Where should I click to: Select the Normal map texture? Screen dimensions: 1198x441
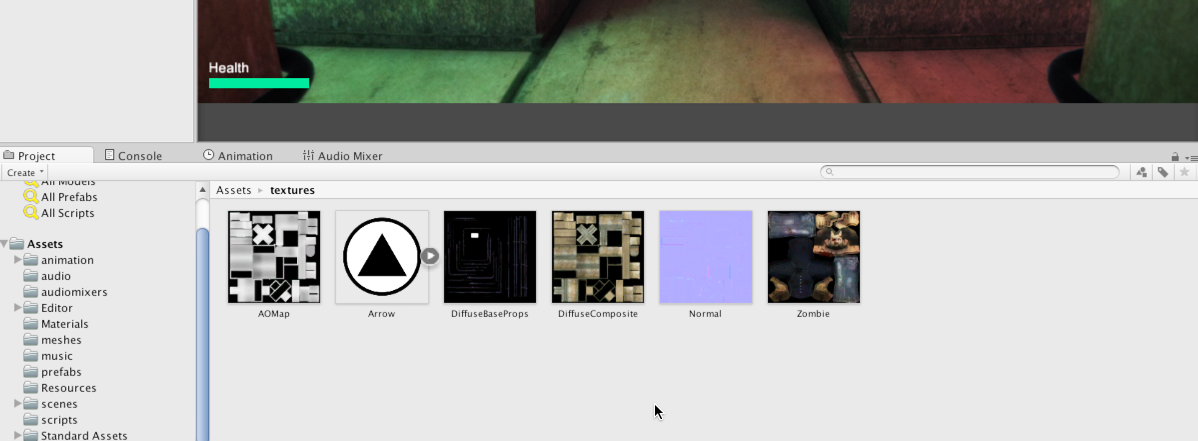[705, 257]
